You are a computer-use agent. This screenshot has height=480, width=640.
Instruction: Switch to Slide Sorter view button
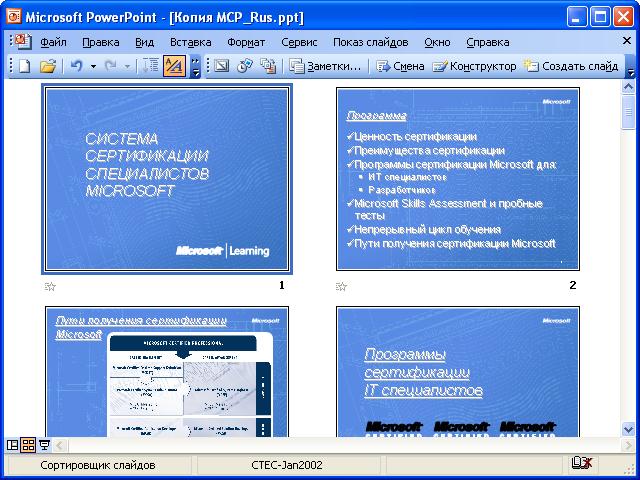28,445
